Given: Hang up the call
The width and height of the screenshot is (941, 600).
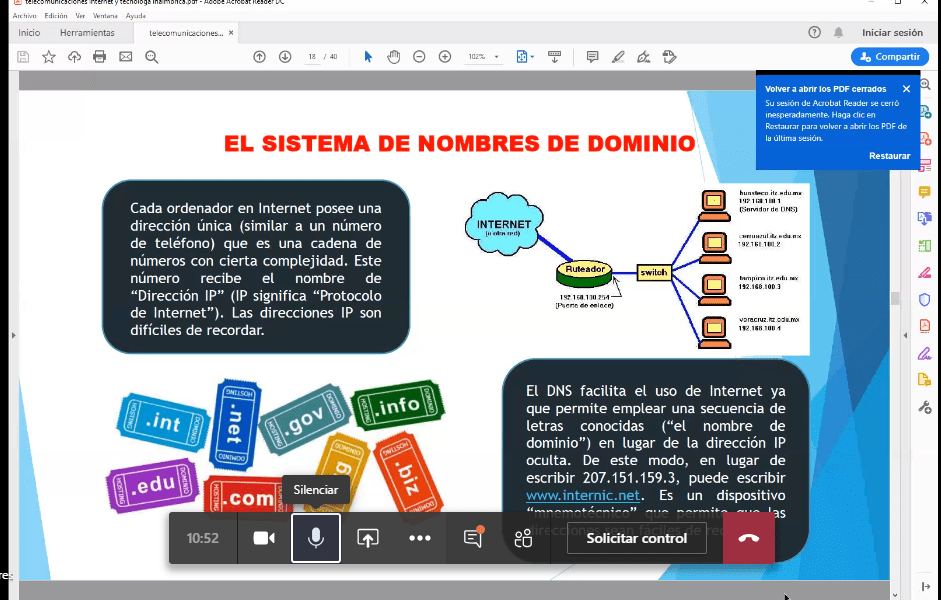Looking at the screenshot, I should pyautogui.click(x=748, y=538).
